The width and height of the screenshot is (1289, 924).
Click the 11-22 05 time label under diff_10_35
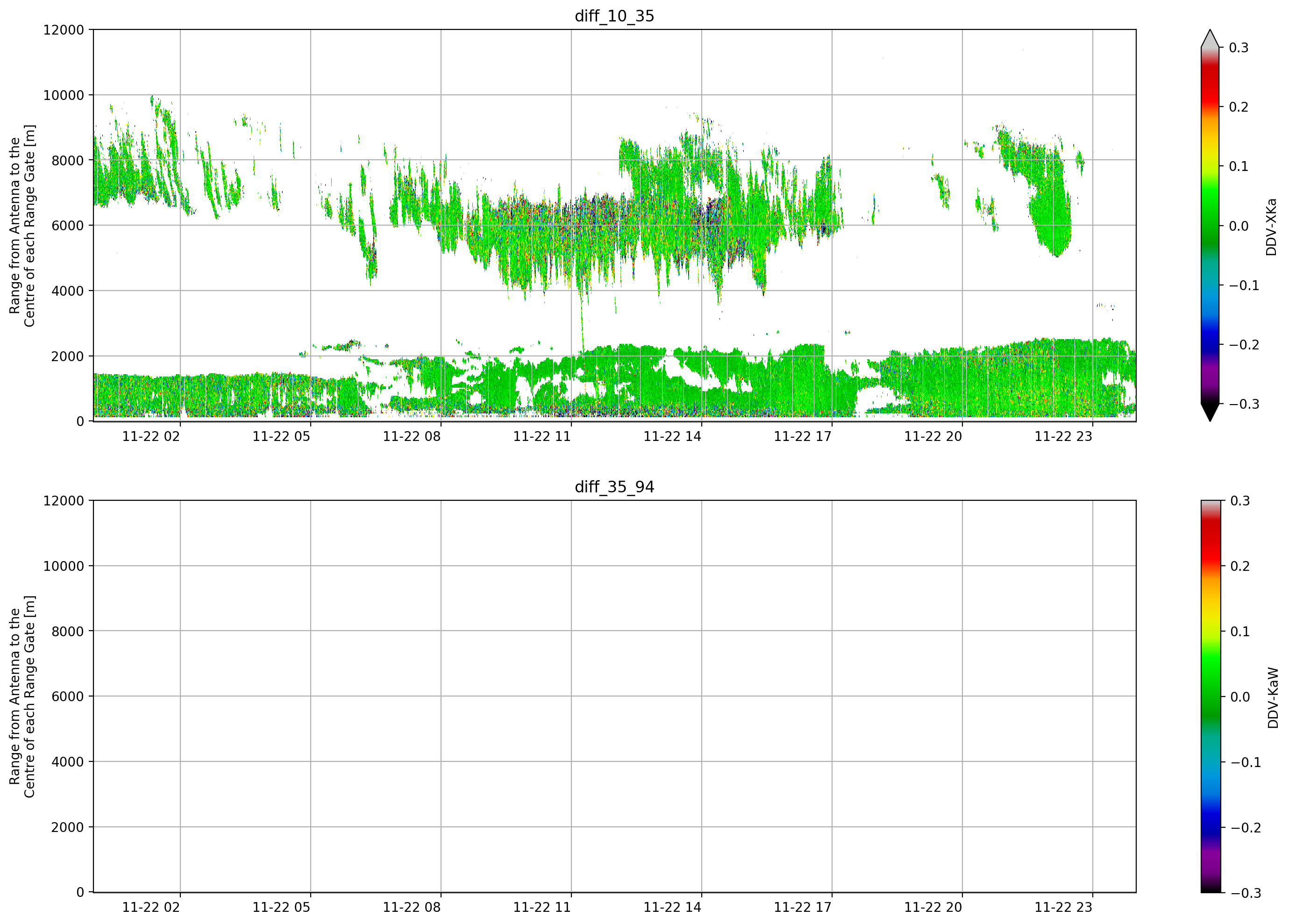[x=281, y=436]
